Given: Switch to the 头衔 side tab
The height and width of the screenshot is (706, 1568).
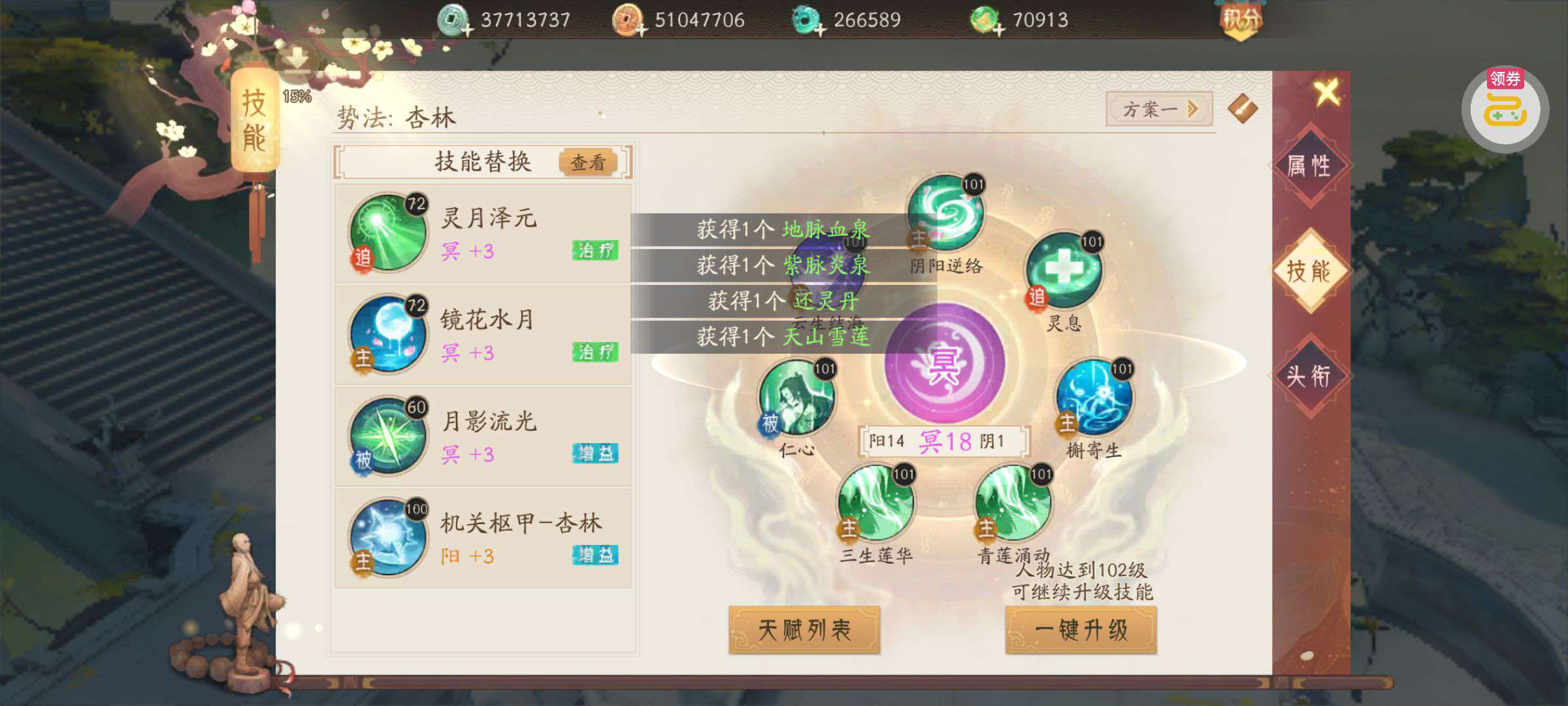Looking at the screenshot, I should (x=1309, y=376).
